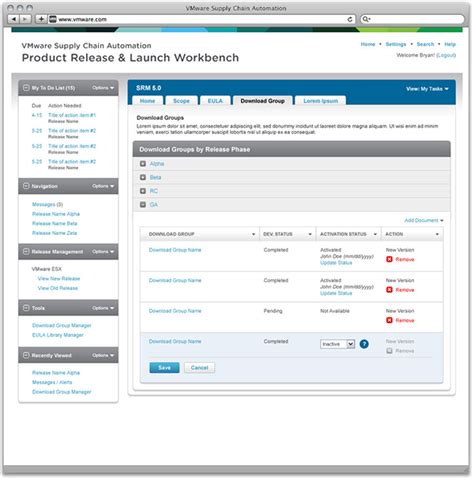This screenshot has height=481, width=474.
Task: Click the blue help question mark icon
Action: 364,344
